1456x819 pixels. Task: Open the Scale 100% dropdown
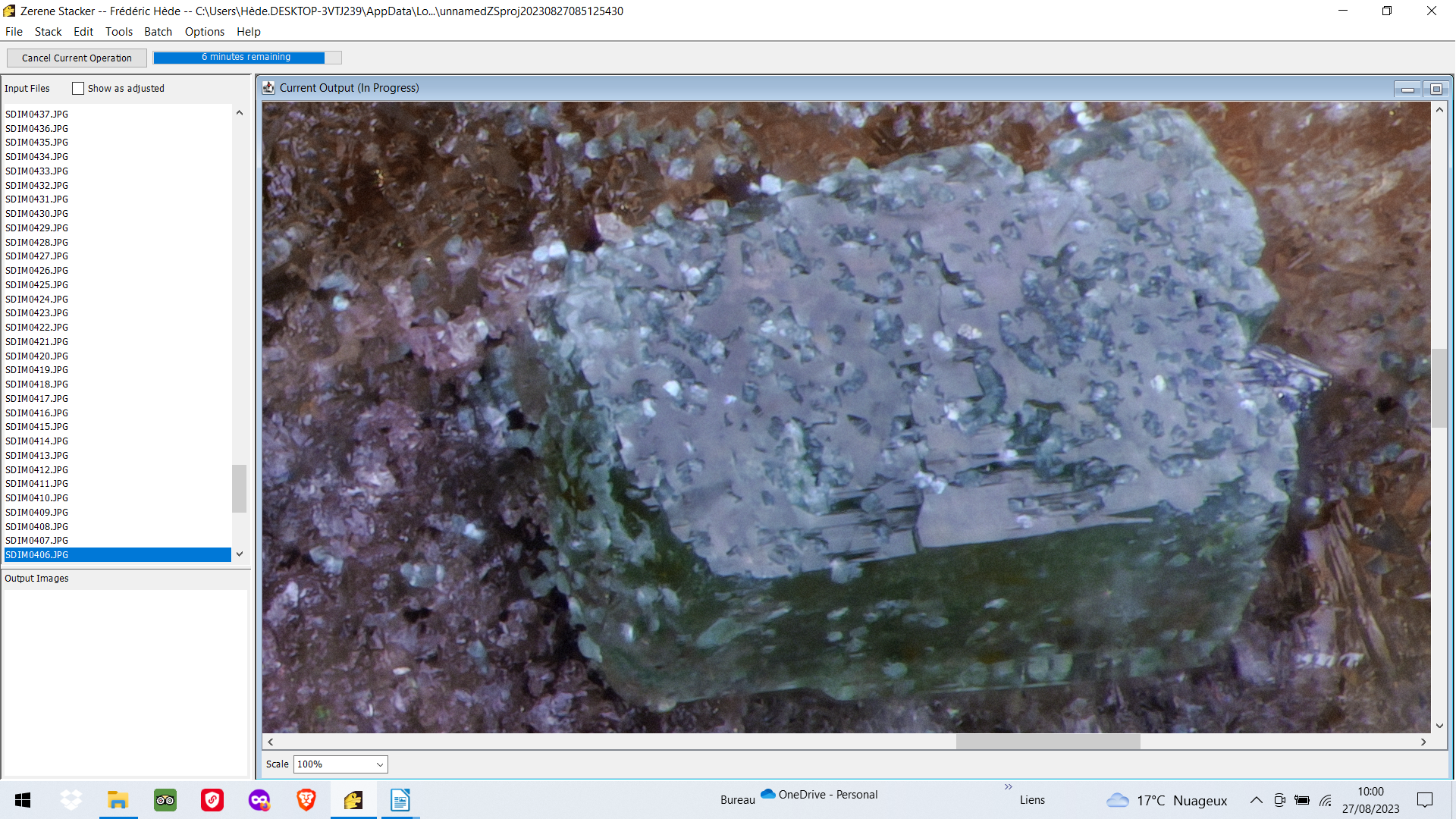340,764
